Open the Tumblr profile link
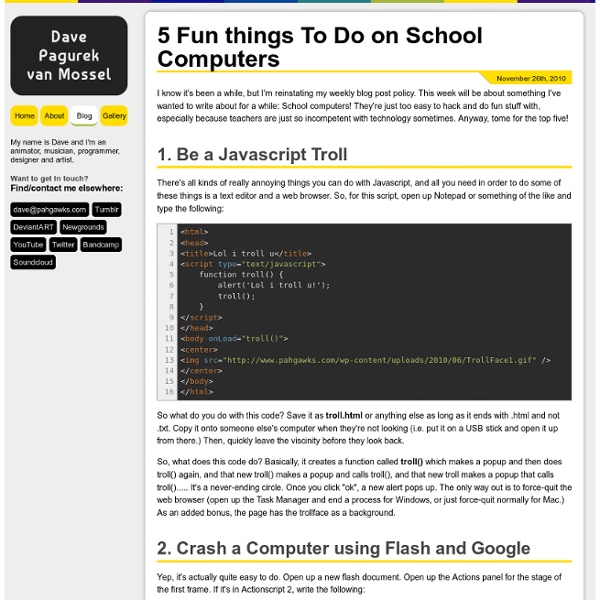This screenshot has height=600, width=600. pos(107,209)
